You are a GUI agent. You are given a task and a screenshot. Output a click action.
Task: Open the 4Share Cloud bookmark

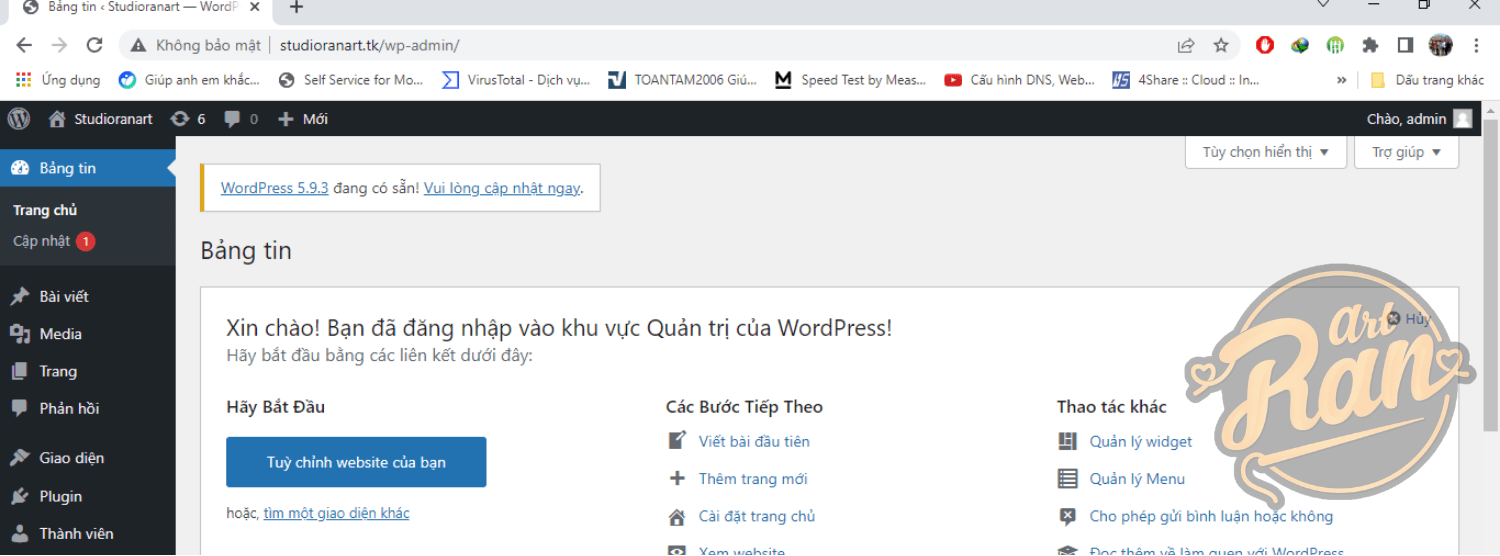coord(1186,80)
